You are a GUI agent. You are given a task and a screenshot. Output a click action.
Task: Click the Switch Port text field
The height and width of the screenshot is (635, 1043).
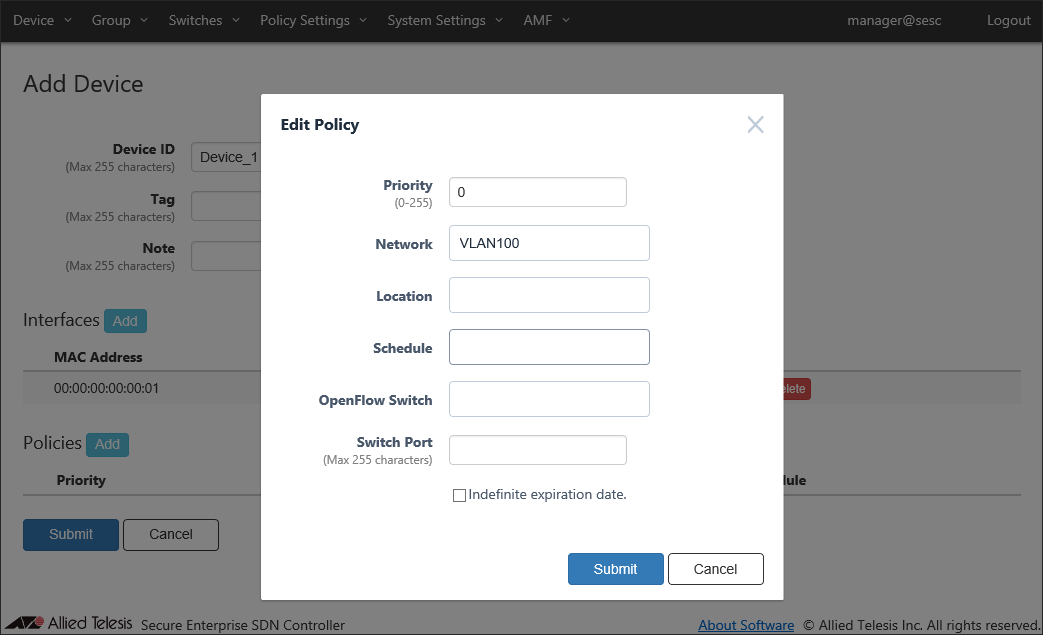[537, 450]
